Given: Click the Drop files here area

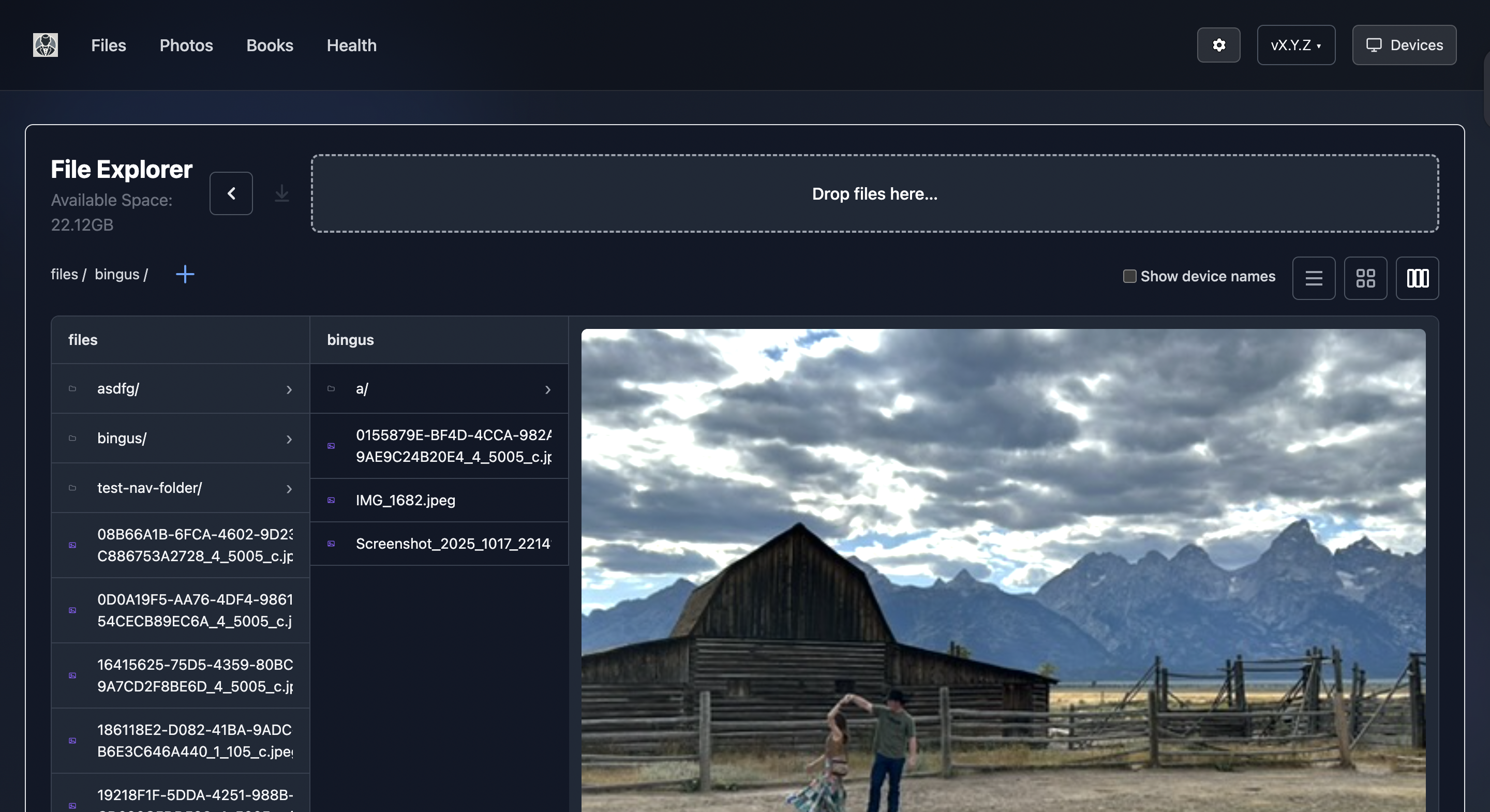Looking at the screenshot, I should (874, 194).
